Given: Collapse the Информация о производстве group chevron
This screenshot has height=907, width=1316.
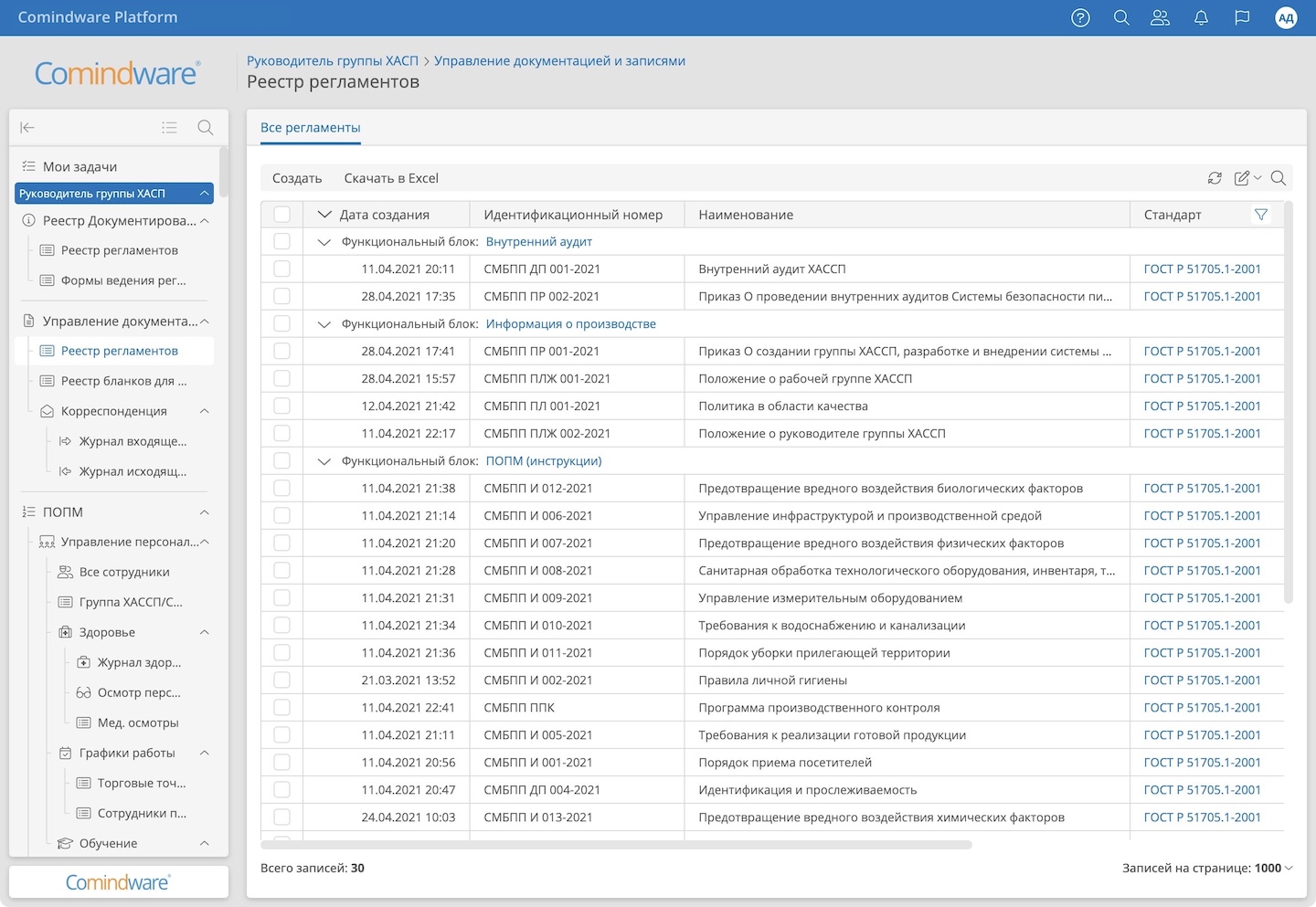Looking at the screenshot, I should pos(324,324).
